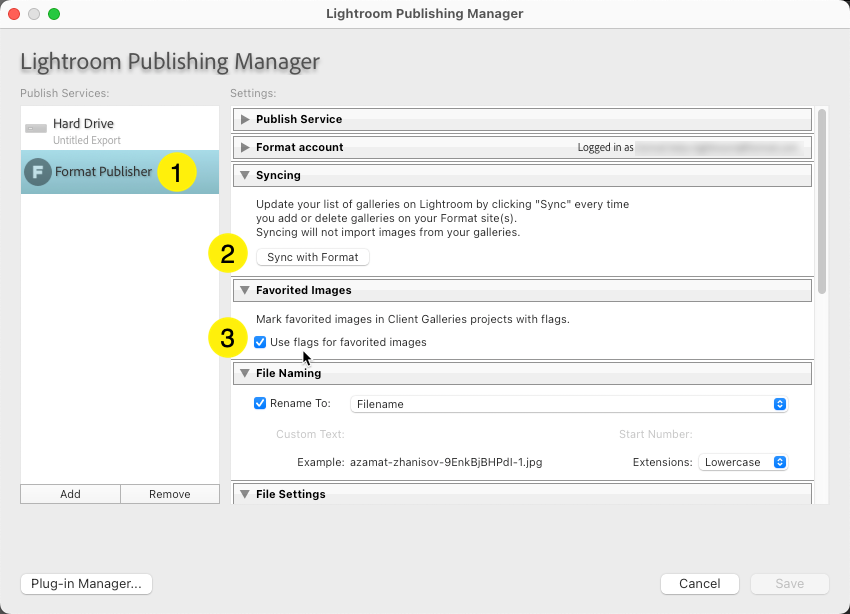
Task: Uncheck Use flags for favorited images
Action: click(x=260, y=342)
